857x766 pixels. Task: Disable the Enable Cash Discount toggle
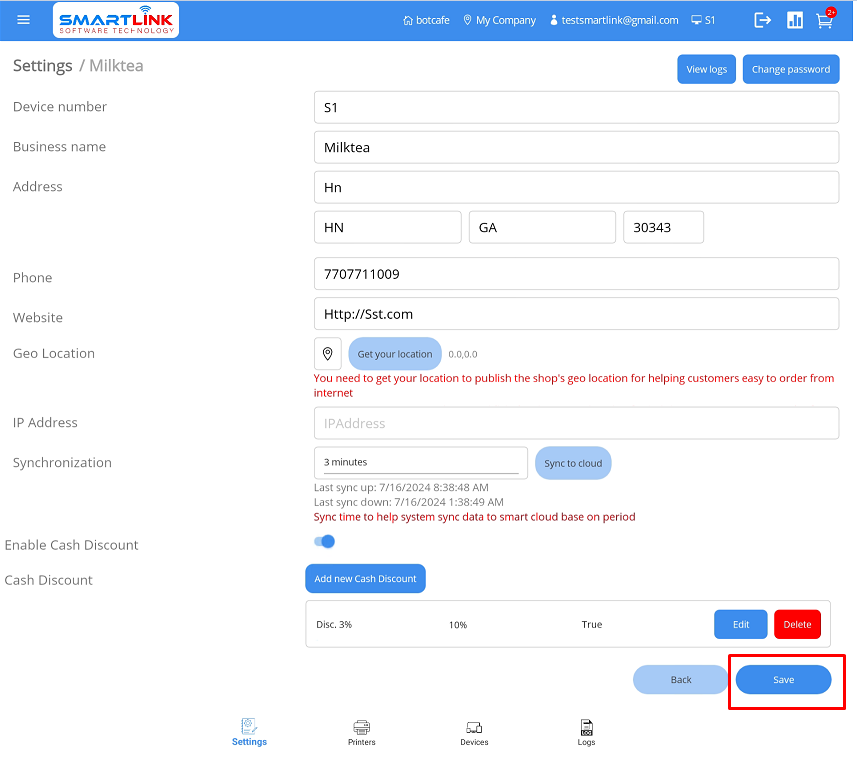[x=324, y=541]
